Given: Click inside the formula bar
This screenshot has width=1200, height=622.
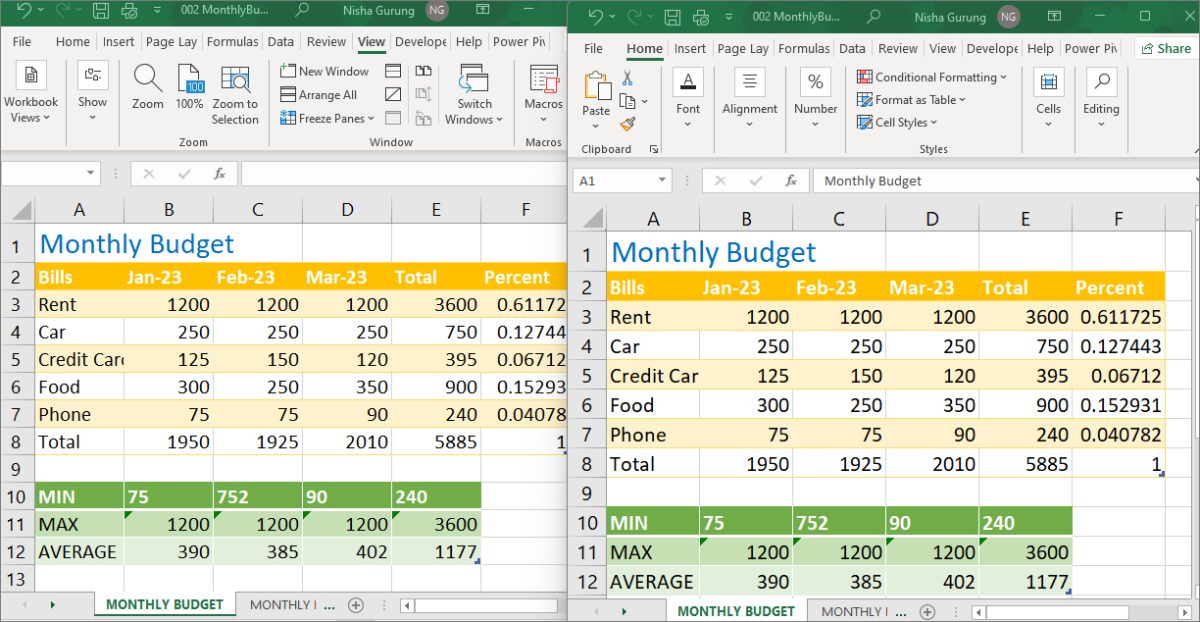Looking at the screenshot, I should pyautogui.click(x=1000, y=180).
